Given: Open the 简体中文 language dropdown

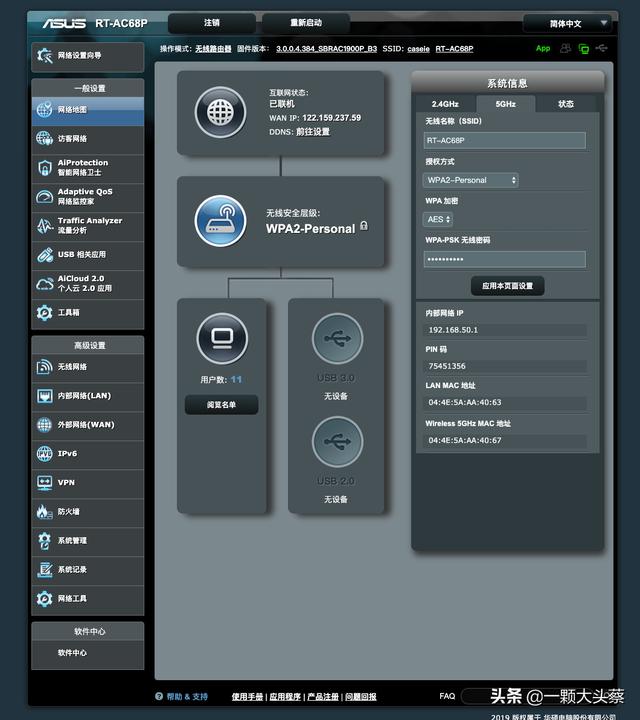Looking at the screenshot, I should point(567,23).
